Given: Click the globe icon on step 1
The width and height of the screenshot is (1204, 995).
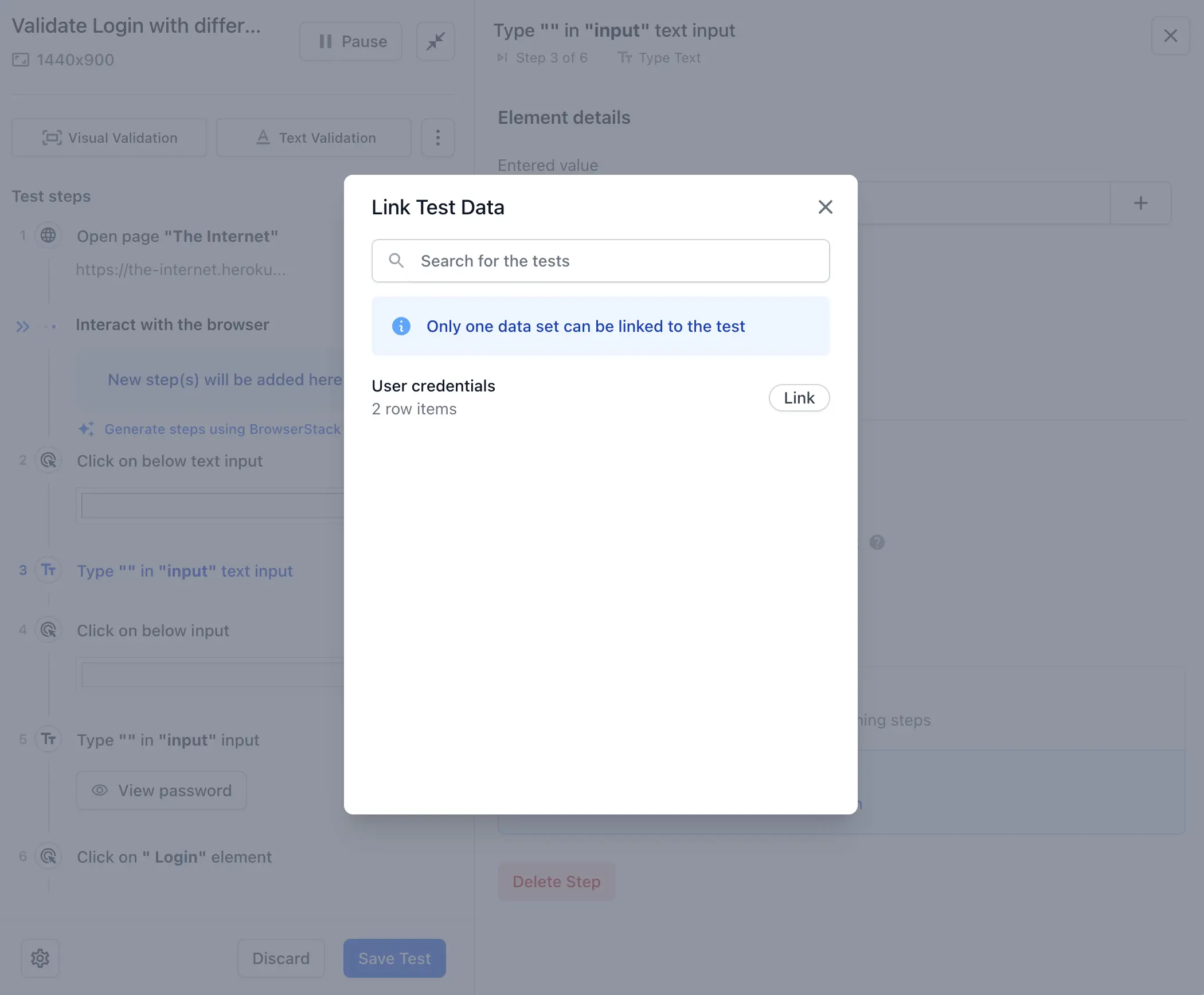Looking at the screenshot, I should pos(49,235).
